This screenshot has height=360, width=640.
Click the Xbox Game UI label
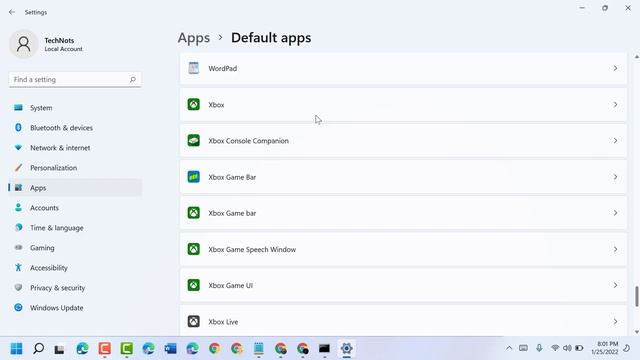231,285
